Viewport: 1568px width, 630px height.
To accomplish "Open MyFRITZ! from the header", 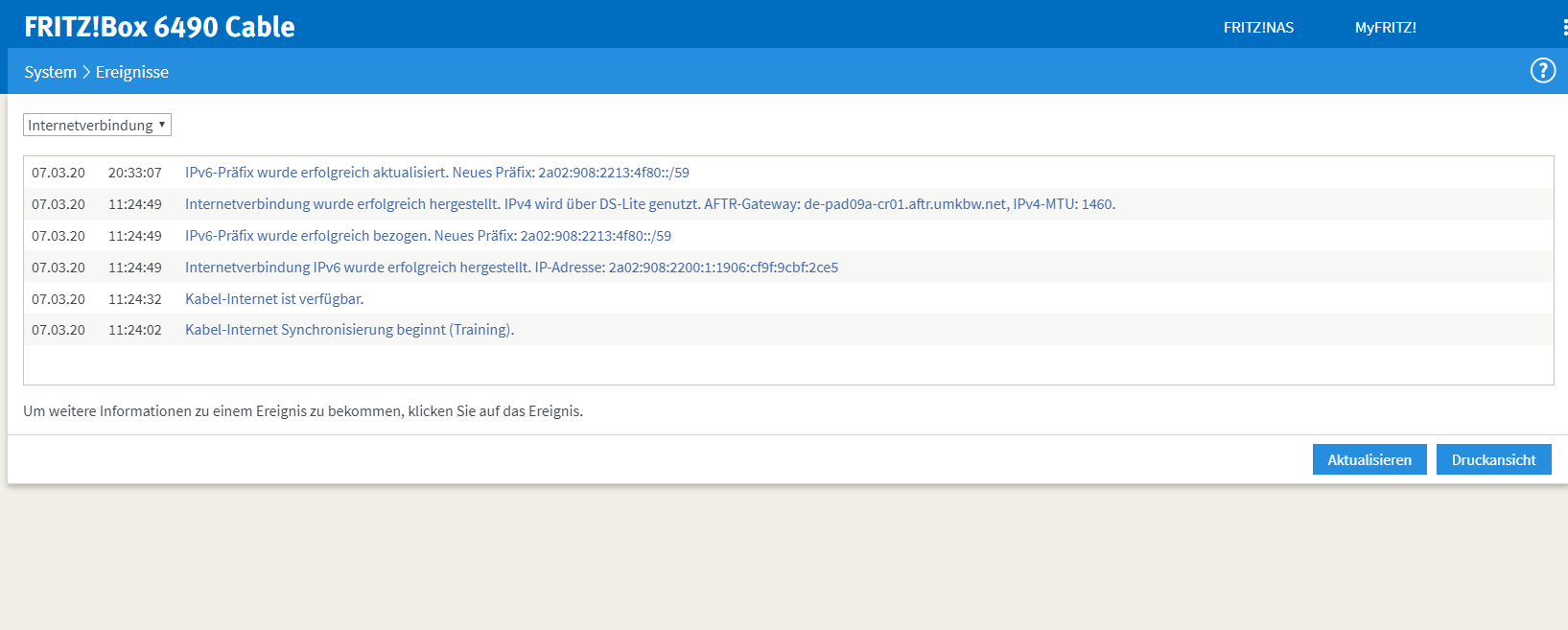I will point(1385,28).
